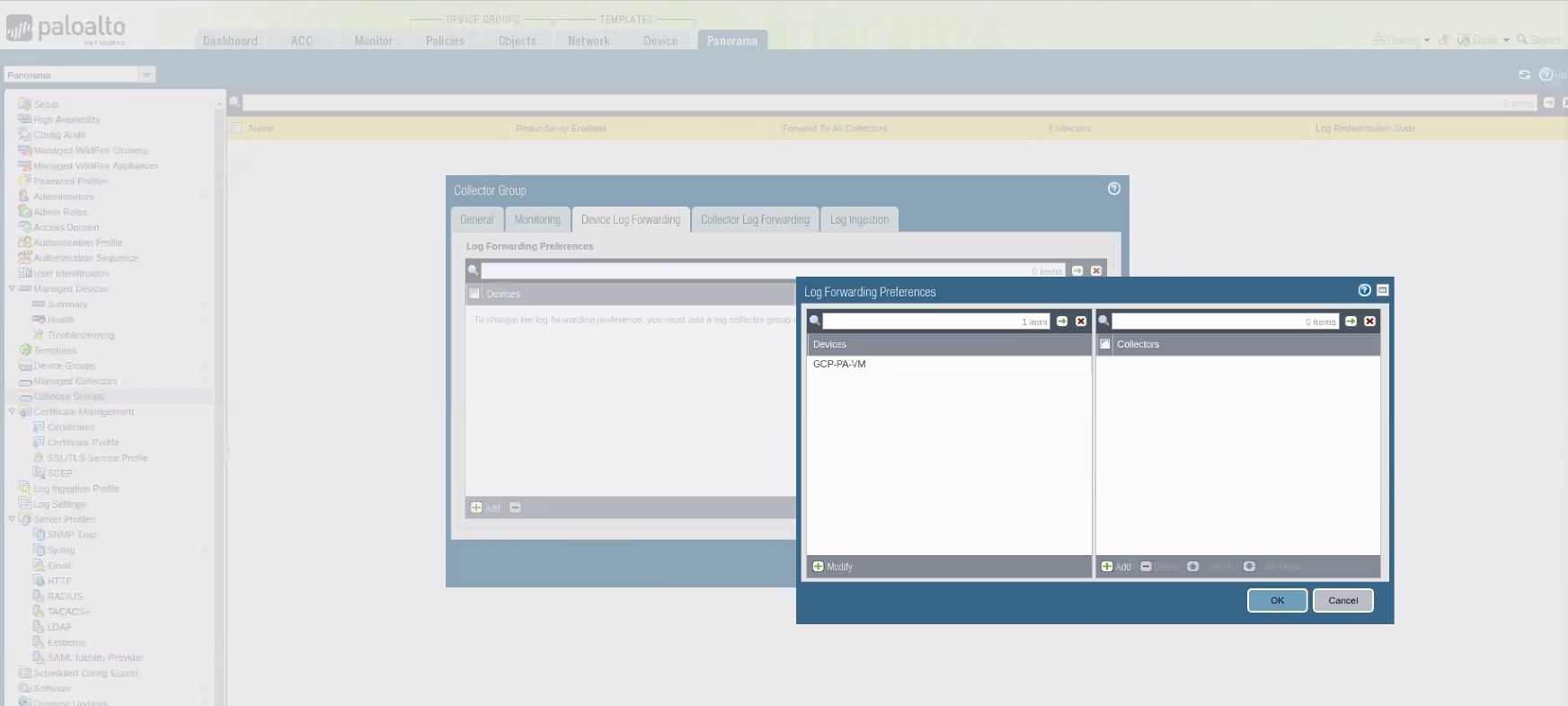This screenshot has height=706, width=1568.
Task: Maximize the Log Forwarding Preferences dialog
Action: click(1383, 290)
